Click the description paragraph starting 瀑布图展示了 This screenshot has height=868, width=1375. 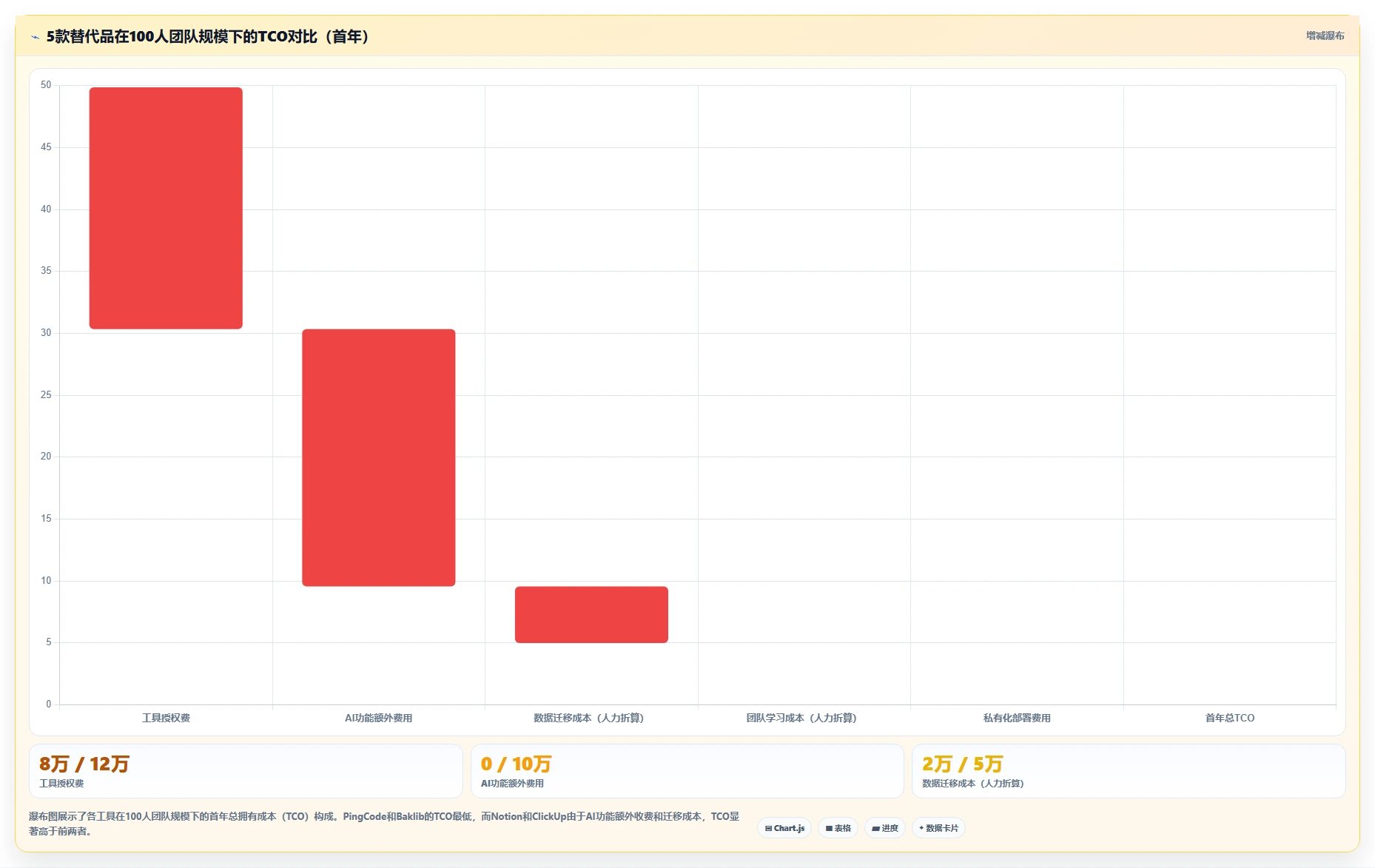tap(384, 824)
